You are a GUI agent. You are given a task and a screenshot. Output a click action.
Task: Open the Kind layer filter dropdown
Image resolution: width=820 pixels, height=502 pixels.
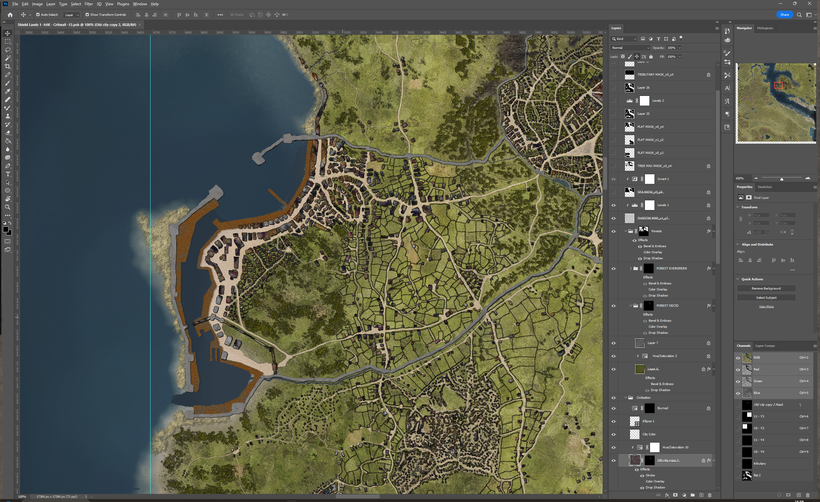[624, 39]
